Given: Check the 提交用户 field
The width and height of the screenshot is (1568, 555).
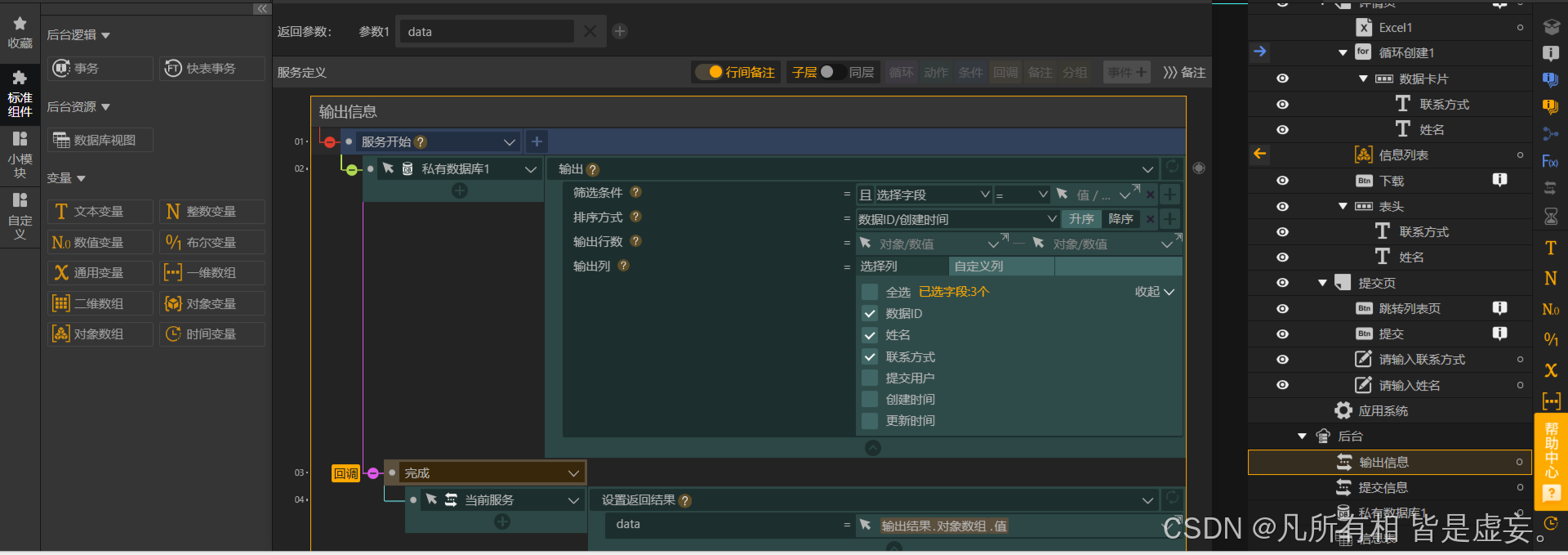Looking at the screenshot, I should (870, 378).
